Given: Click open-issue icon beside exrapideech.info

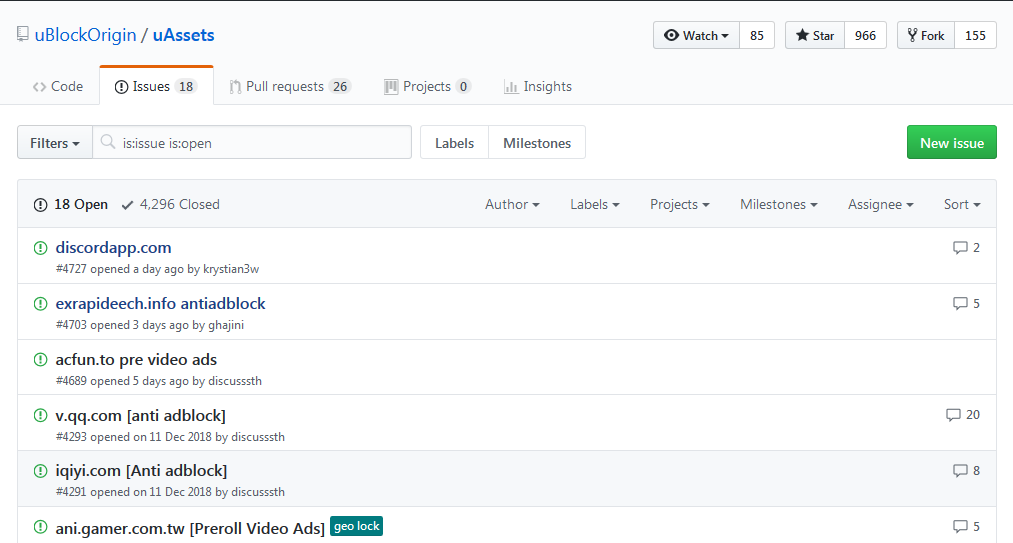Looking at the screenshot, I should coord(40,303).
